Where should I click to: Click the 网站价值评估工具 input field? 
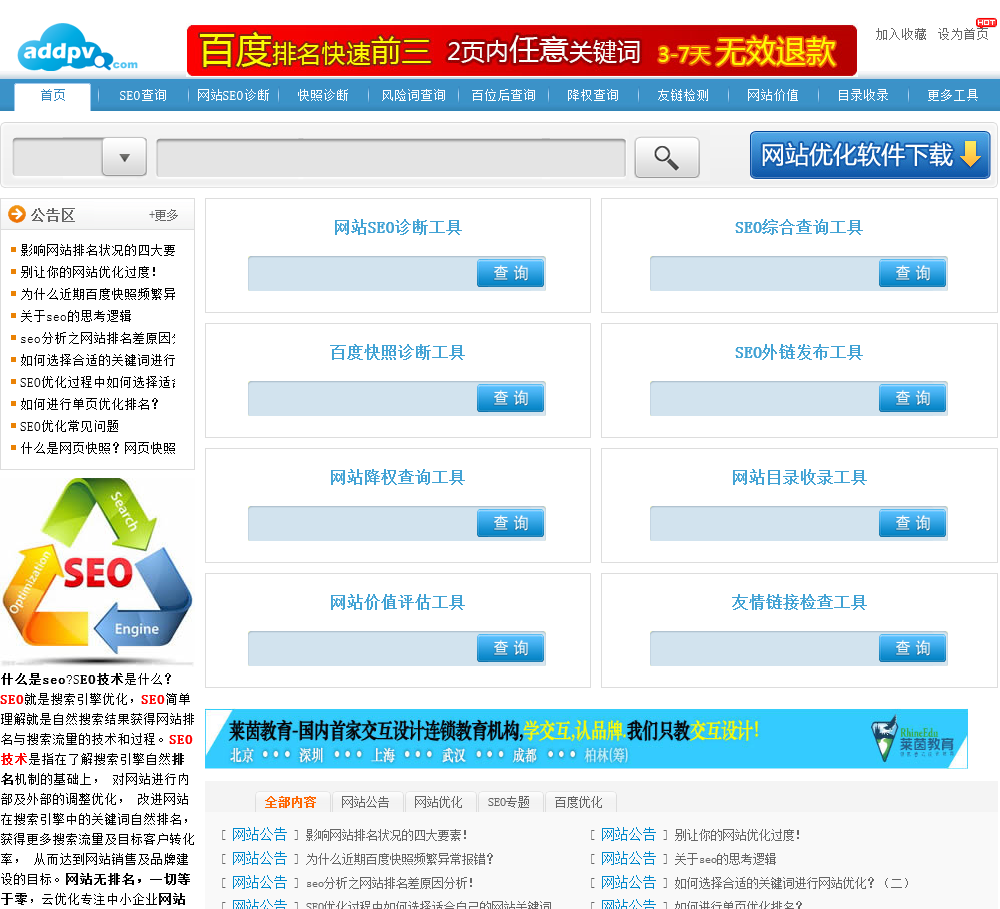coord(362,648)
